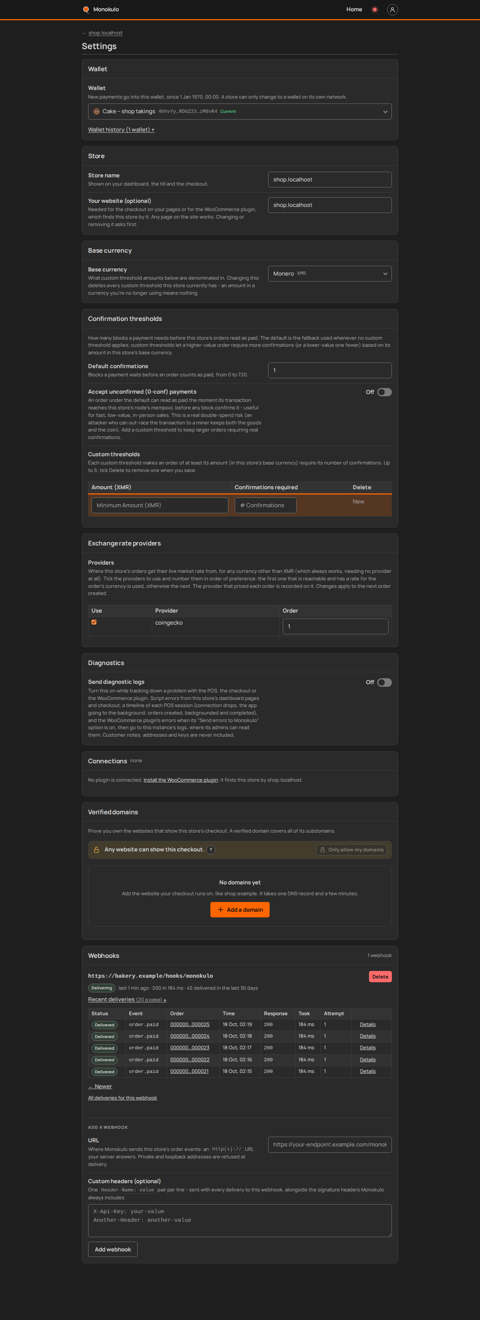Click the '1 webhook' count label
480x1320 pixels.
click(379, 955)
